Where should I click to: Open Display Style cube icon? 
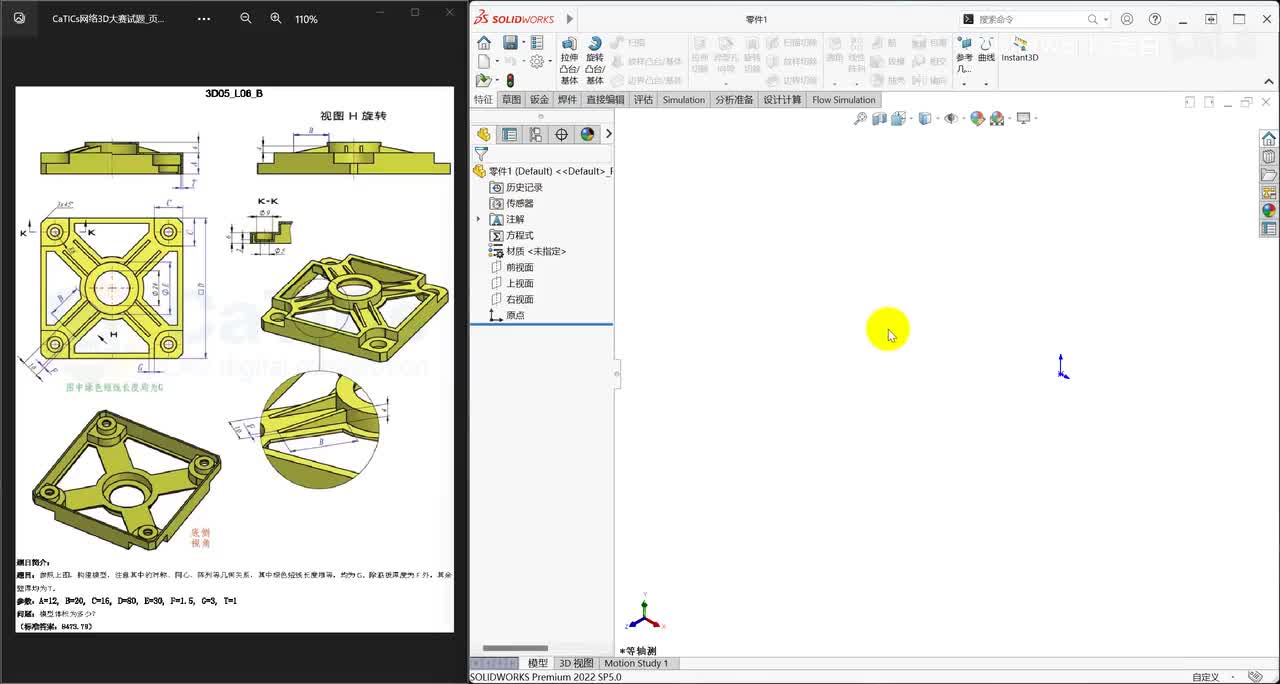click(x=925, y=118)
